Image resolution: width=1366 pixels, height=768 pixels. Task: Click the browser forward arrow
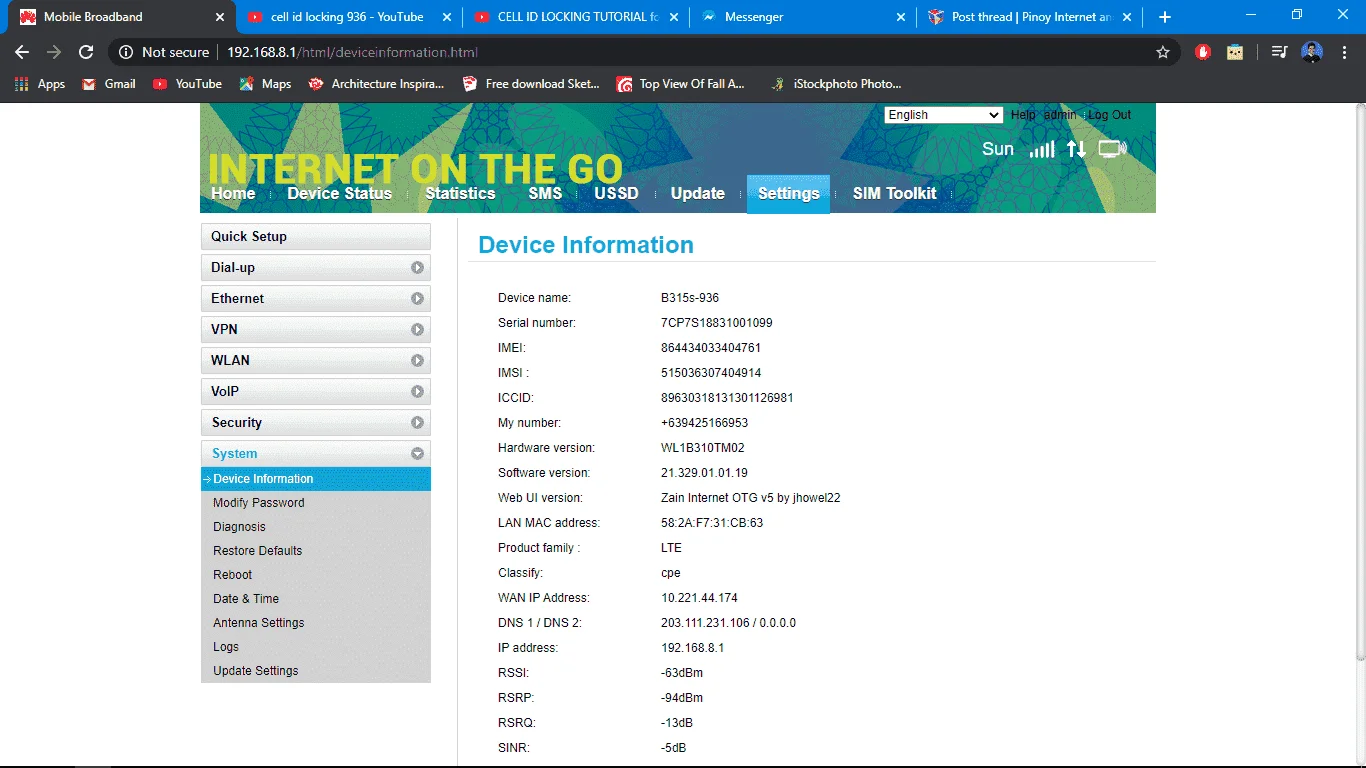click(x=54, y=52)
